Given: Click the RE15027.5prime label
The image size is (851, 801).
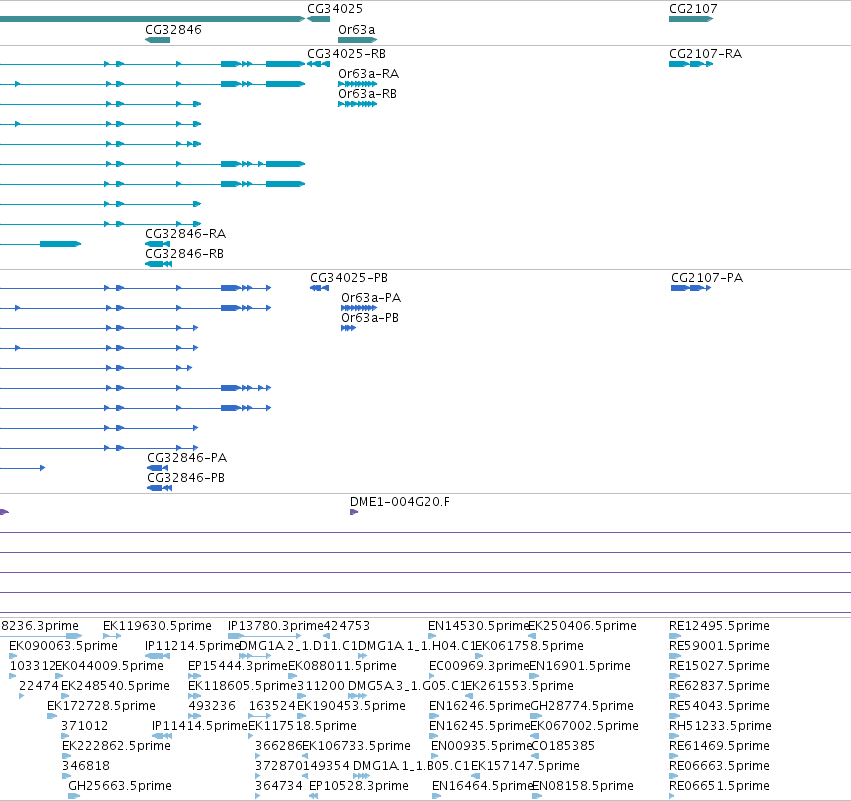Looking at the screenshot, I should pos(719,666).
